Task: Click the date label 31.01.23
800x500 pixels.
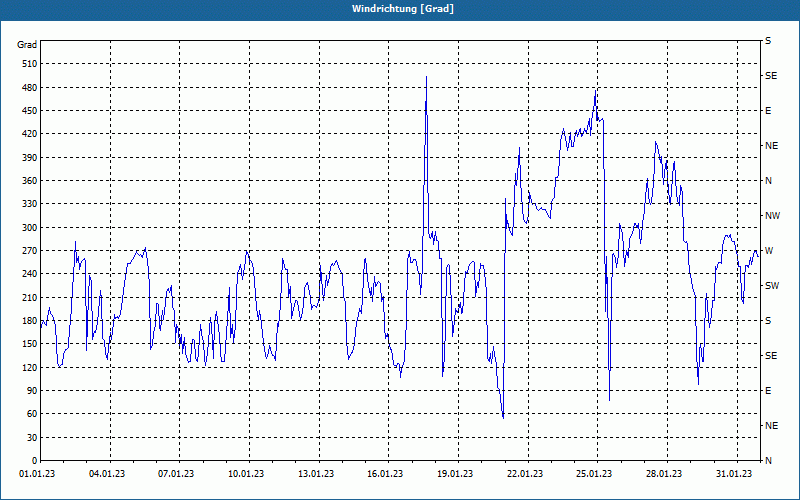Action: pos(734,474)
